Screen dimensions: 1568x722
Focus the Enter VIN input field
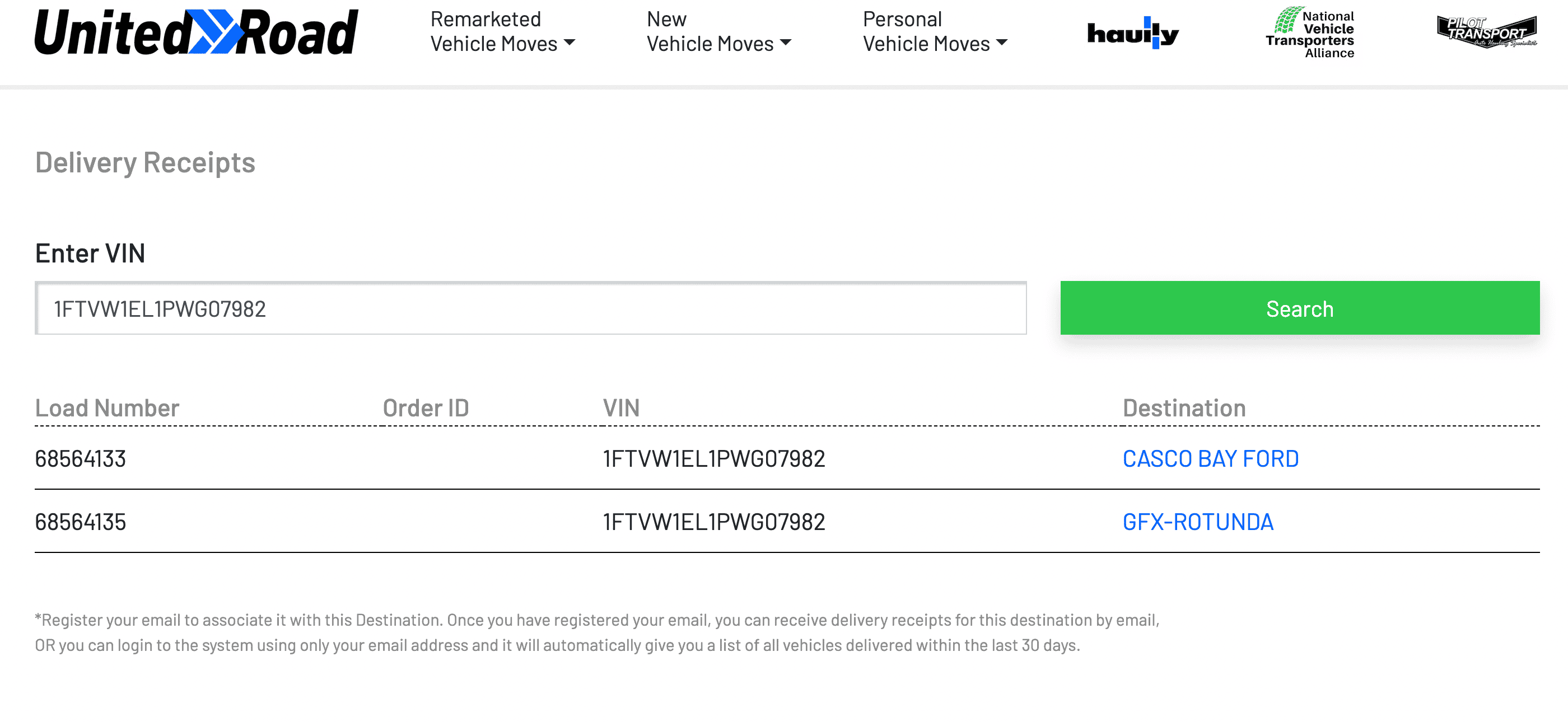click(531, 308)
